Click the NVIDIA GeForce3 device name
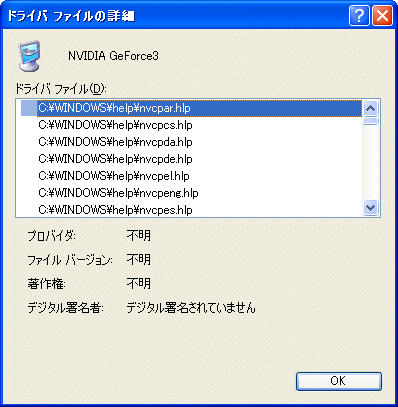Viewport: 398px width, 407px height. 113,56
